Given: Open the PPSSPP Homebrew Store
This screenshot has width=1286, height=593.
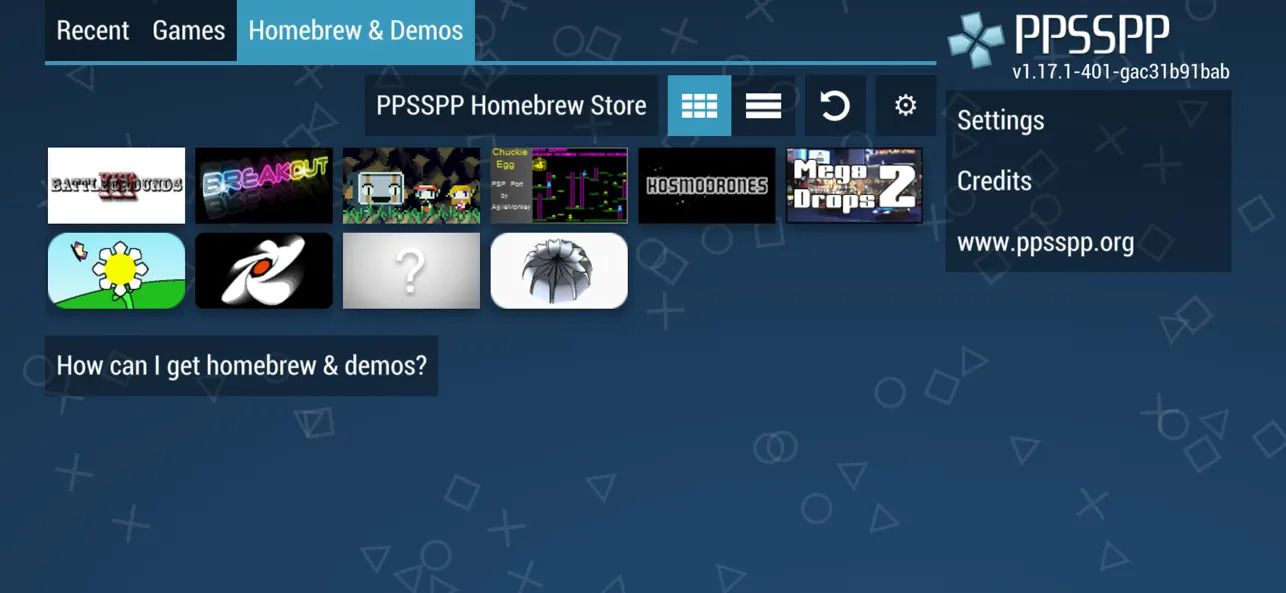Looking at the screenshot, I should [511, 105].
